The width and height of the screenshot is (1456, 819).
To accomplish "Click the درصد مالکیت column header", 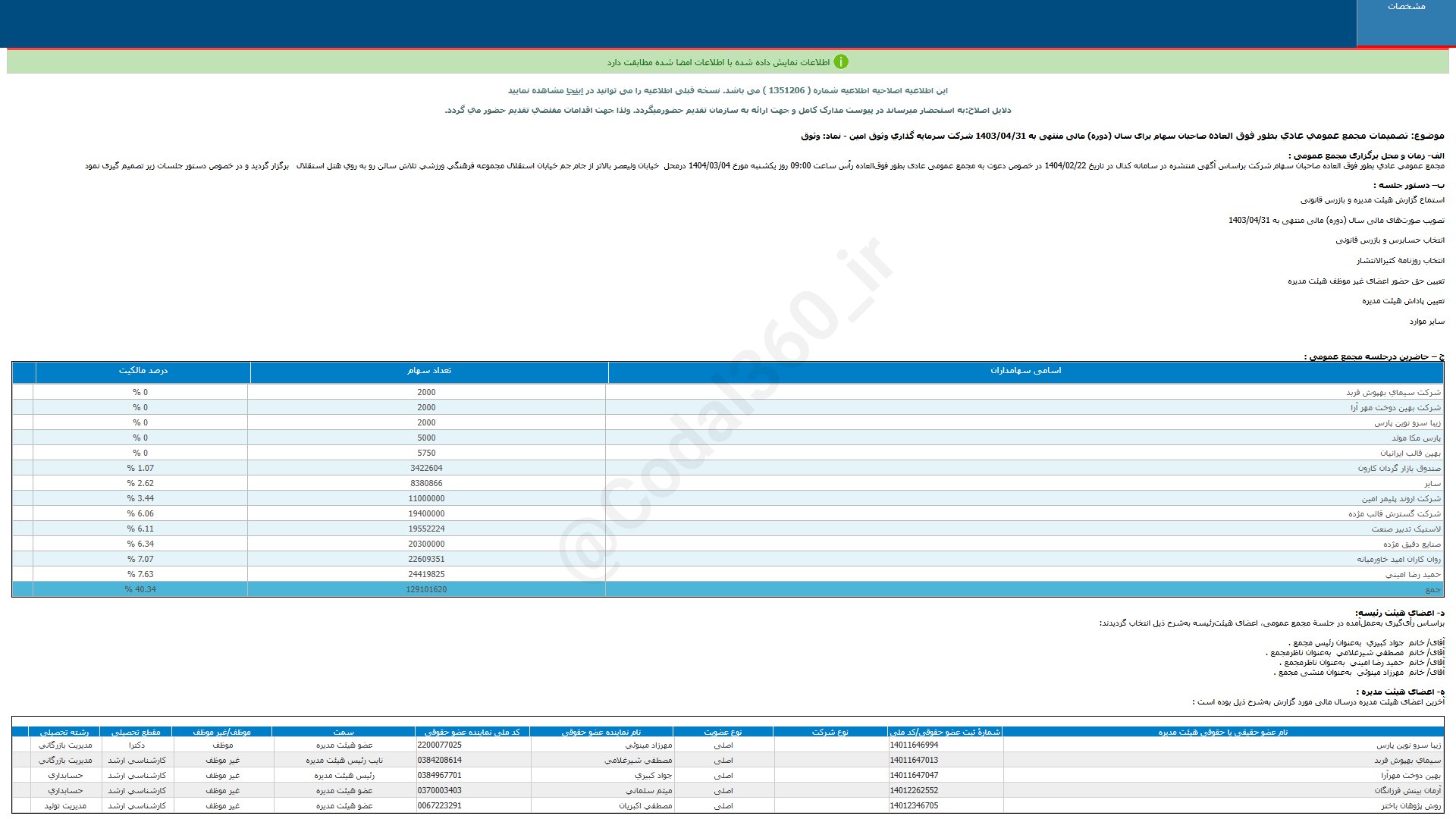I will pyautogui.click(x=143, y=371).
